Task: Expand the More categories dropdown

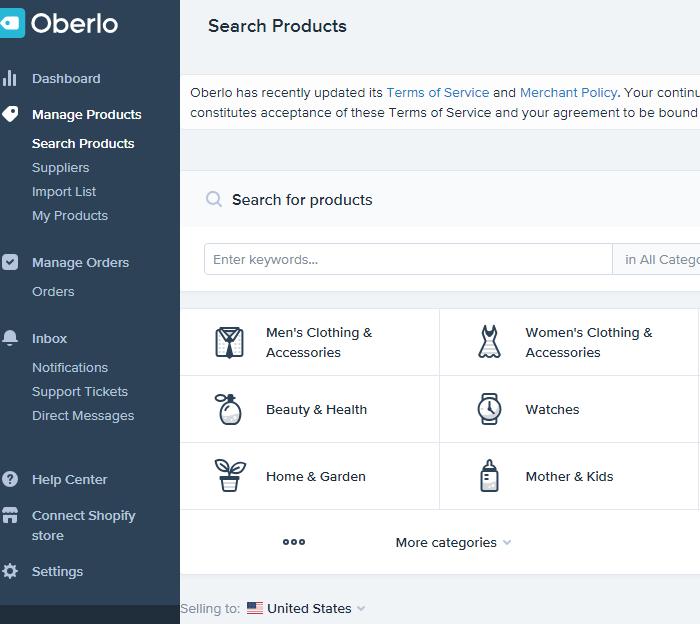Action: click(453, 542)
